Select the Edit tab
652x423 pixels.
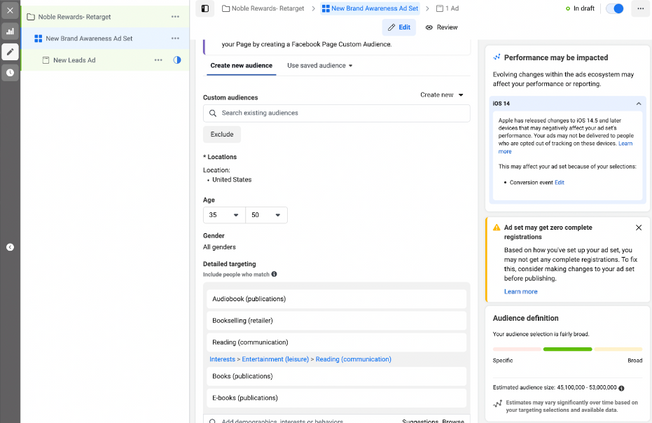point(399,27)
